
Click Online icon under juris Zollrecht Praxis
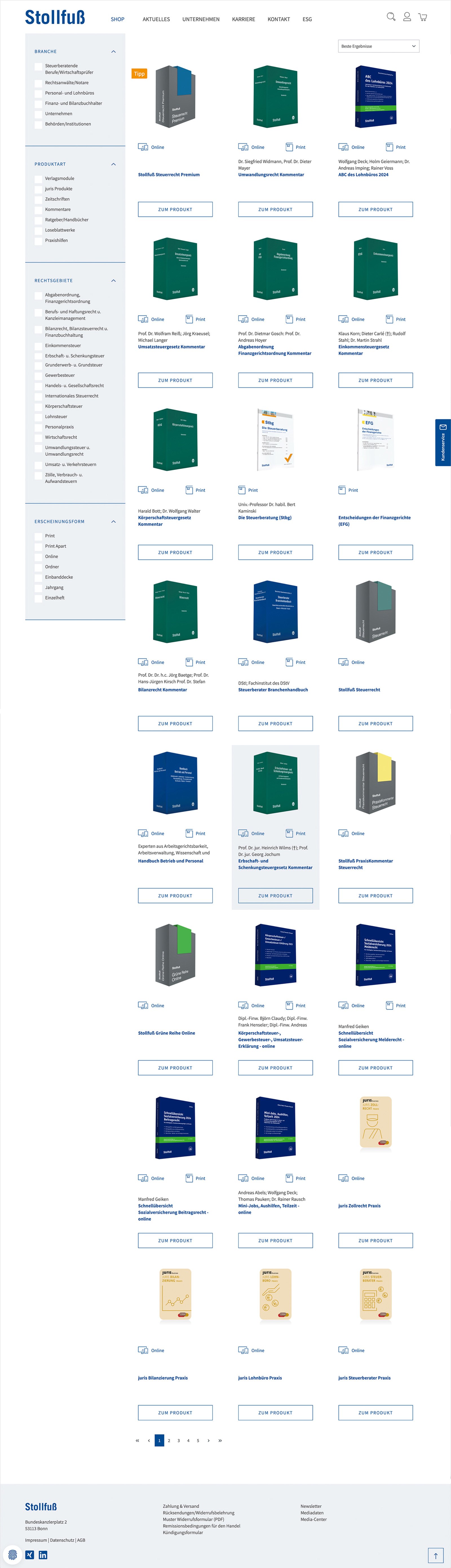point(343,1178)
